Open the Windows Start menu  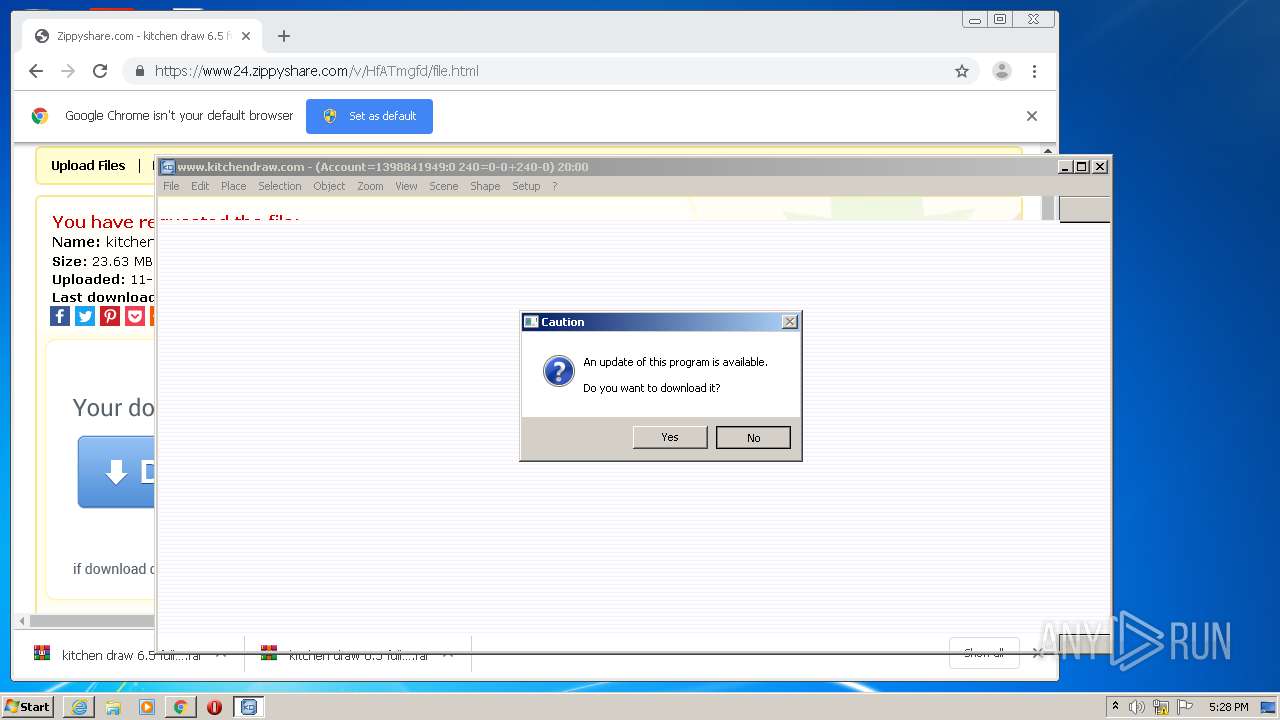pyautogui.click(x=27, y=707)
